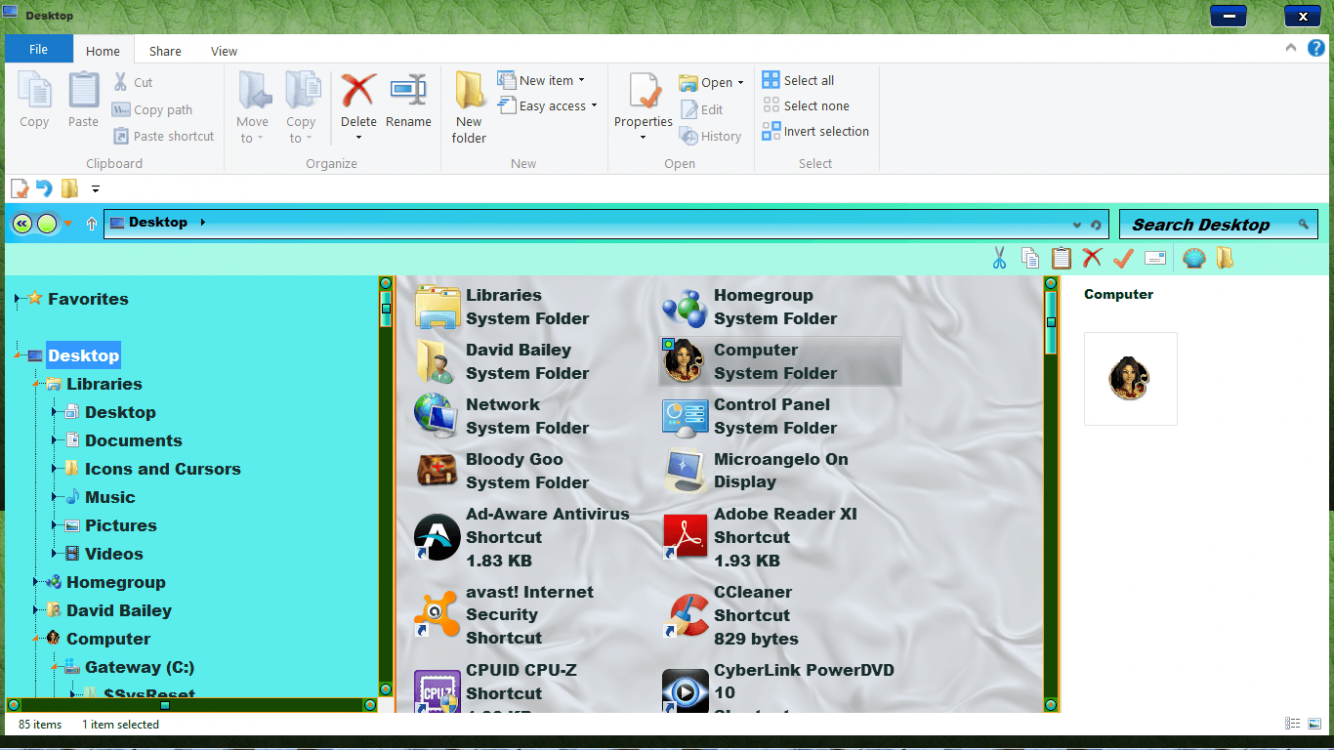Open the File tab
The height and width of the screenshot is (750, 1334).
(x=39, y=49)
